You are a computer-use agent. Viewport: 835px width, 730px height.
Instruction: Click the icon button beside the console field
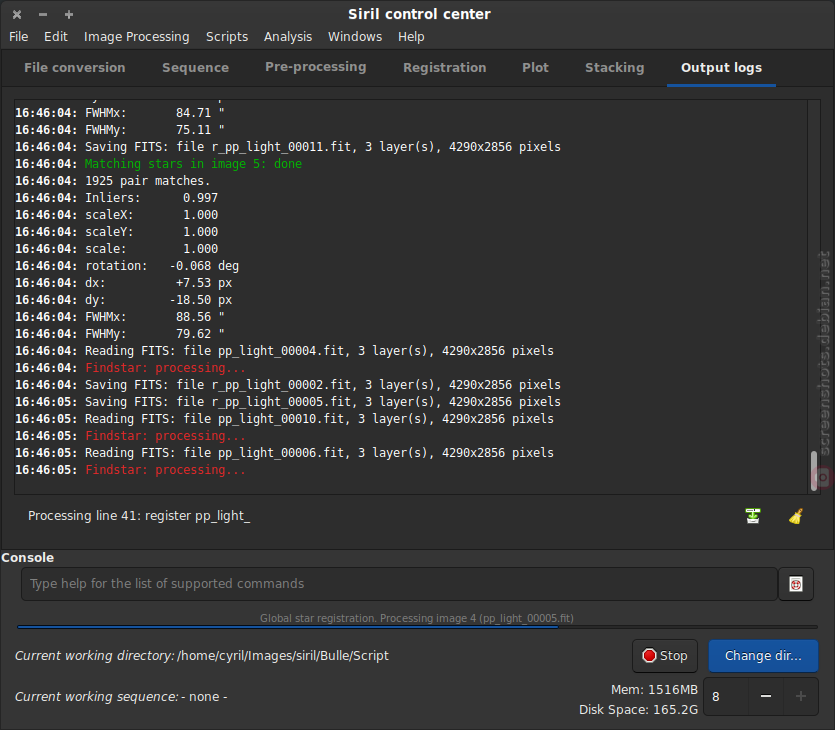[796, 584]
